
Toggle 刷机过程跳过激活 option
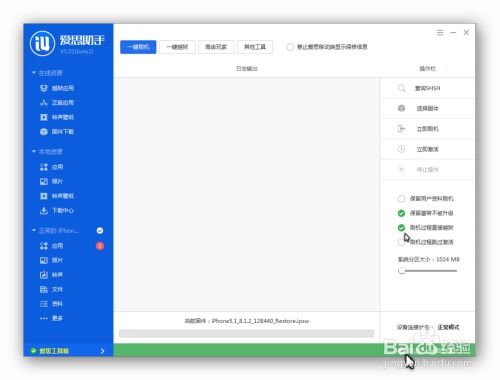401,242
